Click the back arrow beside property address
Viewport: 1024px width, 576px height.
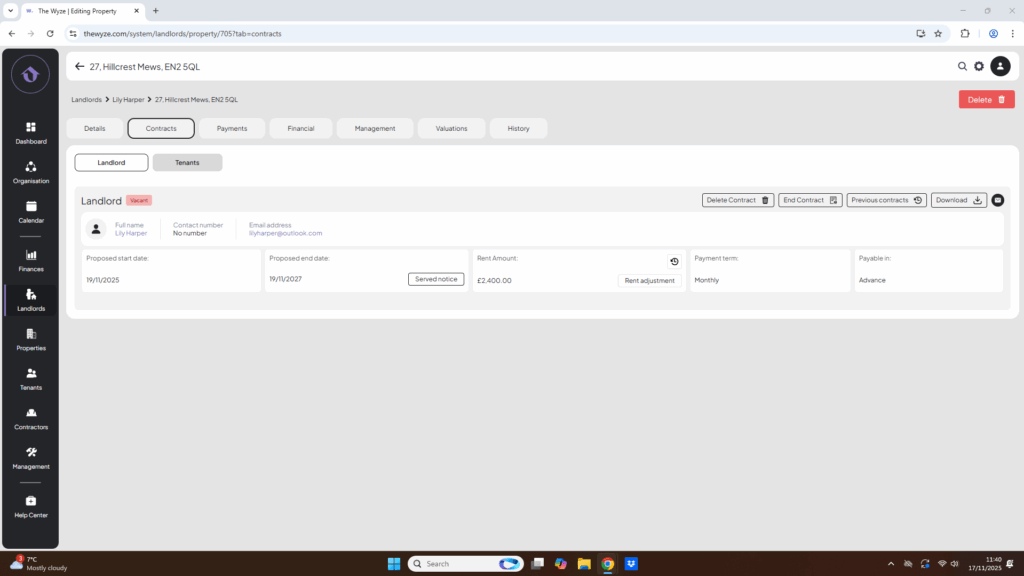80,66
